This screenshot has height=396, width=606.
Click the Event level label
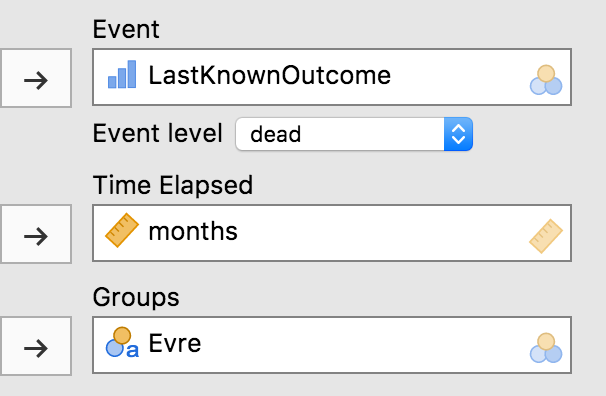coord(158,133)
